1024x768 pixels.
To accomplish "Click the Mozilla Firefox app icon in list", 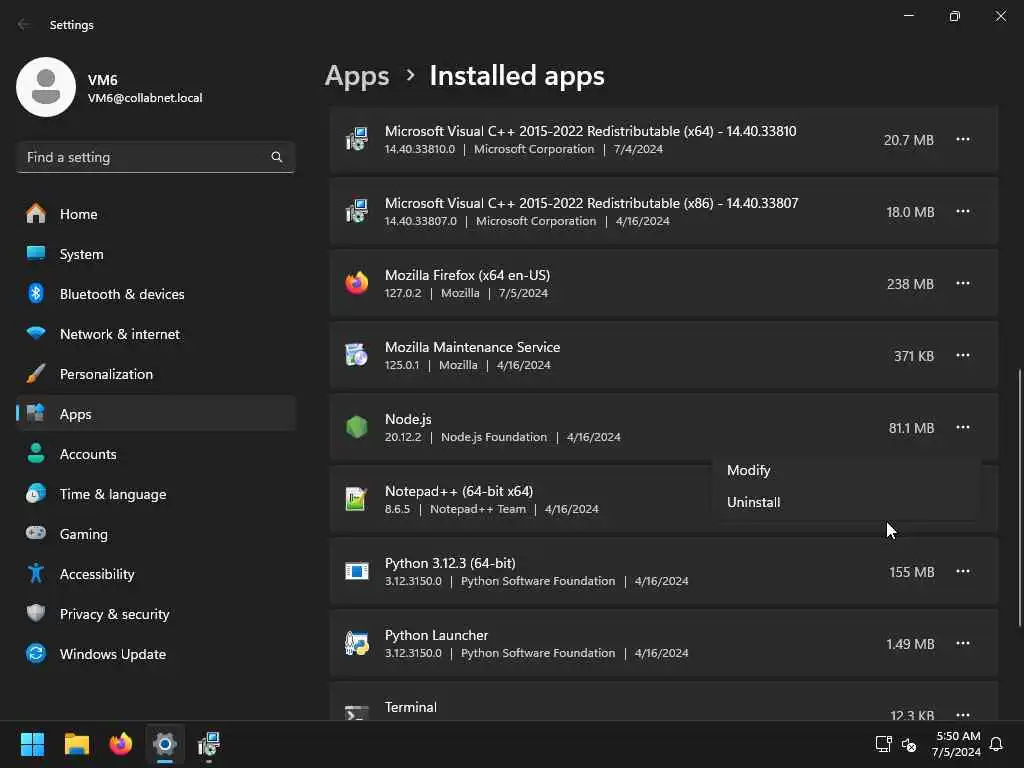I will pos(356,284).
